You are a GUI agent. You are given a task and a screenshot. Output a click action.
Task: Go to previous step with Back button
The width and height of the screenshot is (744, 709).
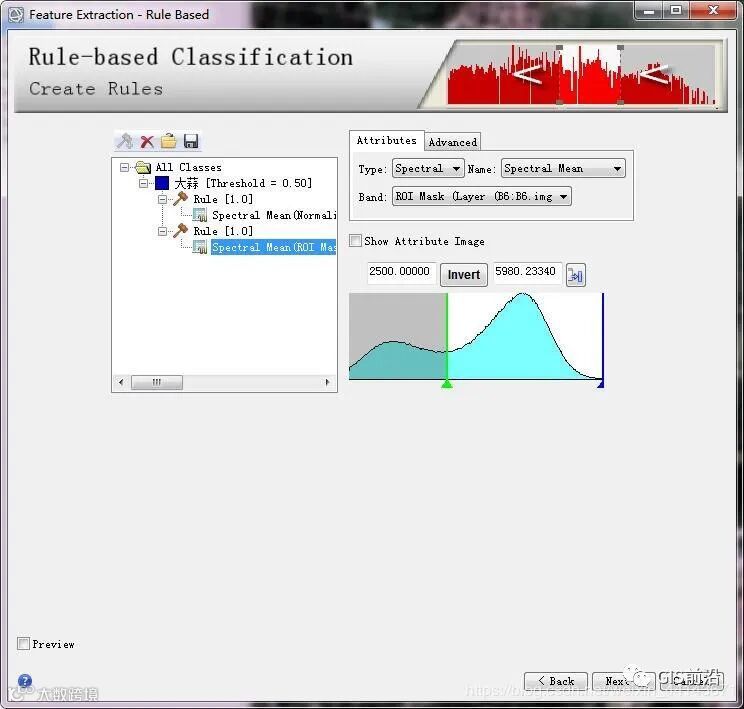[556, 681]
